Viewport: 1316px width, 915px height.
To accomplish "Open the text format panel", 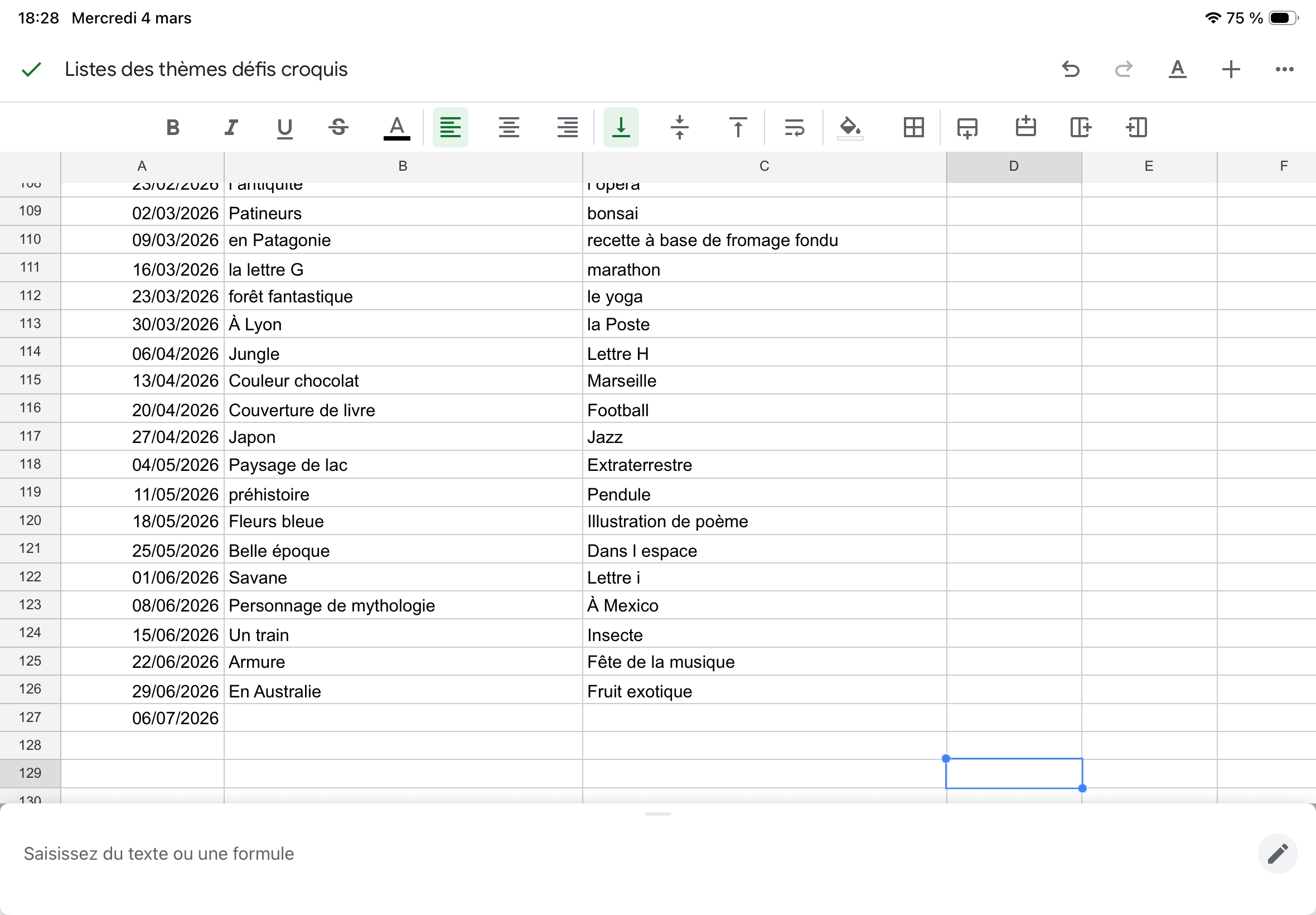I will [1177, 69].
